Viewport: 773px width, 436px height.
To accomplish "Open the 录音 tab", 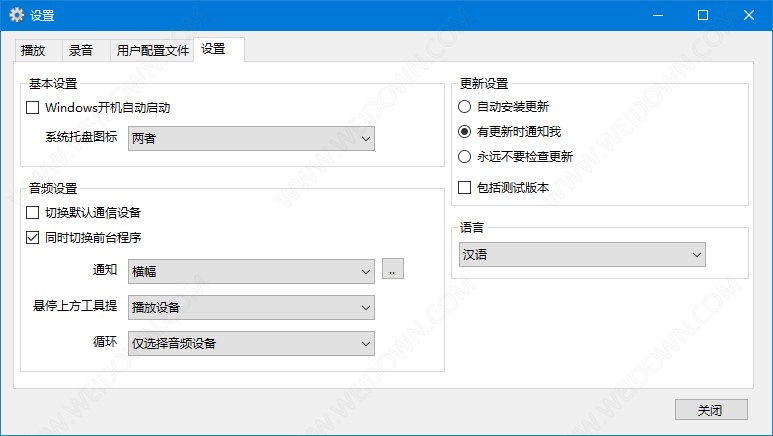I will tap(81, 50).
